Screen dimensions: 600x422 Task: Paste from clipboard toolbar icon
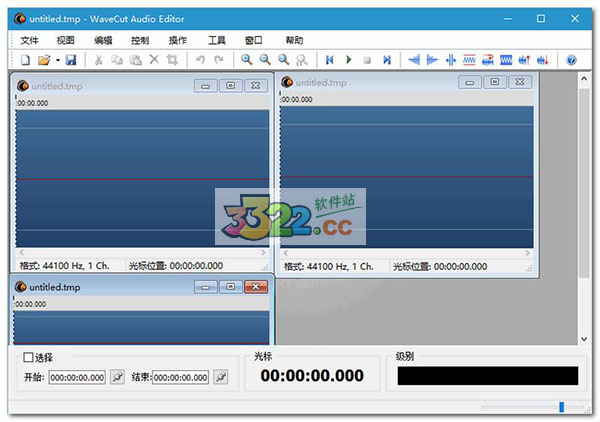tap(135, 60)
